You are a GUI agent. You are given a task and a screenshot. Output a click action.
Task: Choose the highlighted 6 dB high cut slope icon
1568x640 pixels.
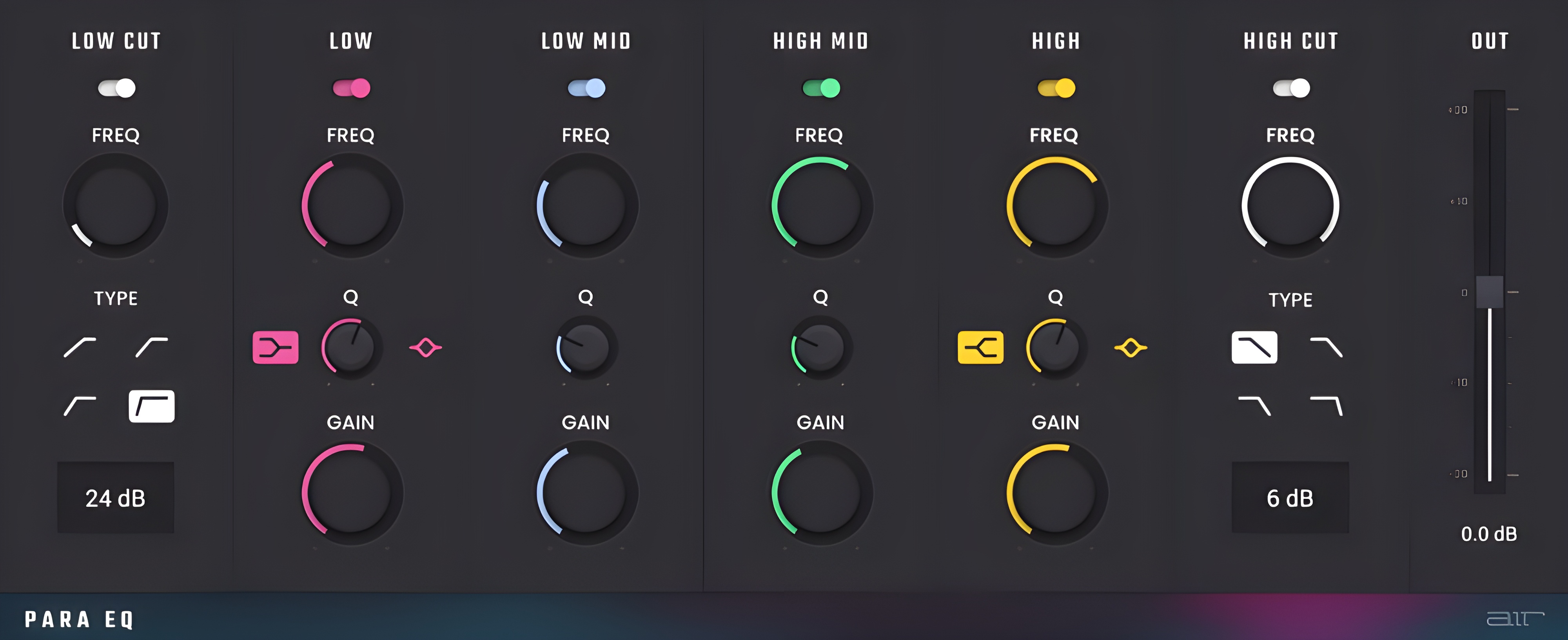coord(1254,347)
